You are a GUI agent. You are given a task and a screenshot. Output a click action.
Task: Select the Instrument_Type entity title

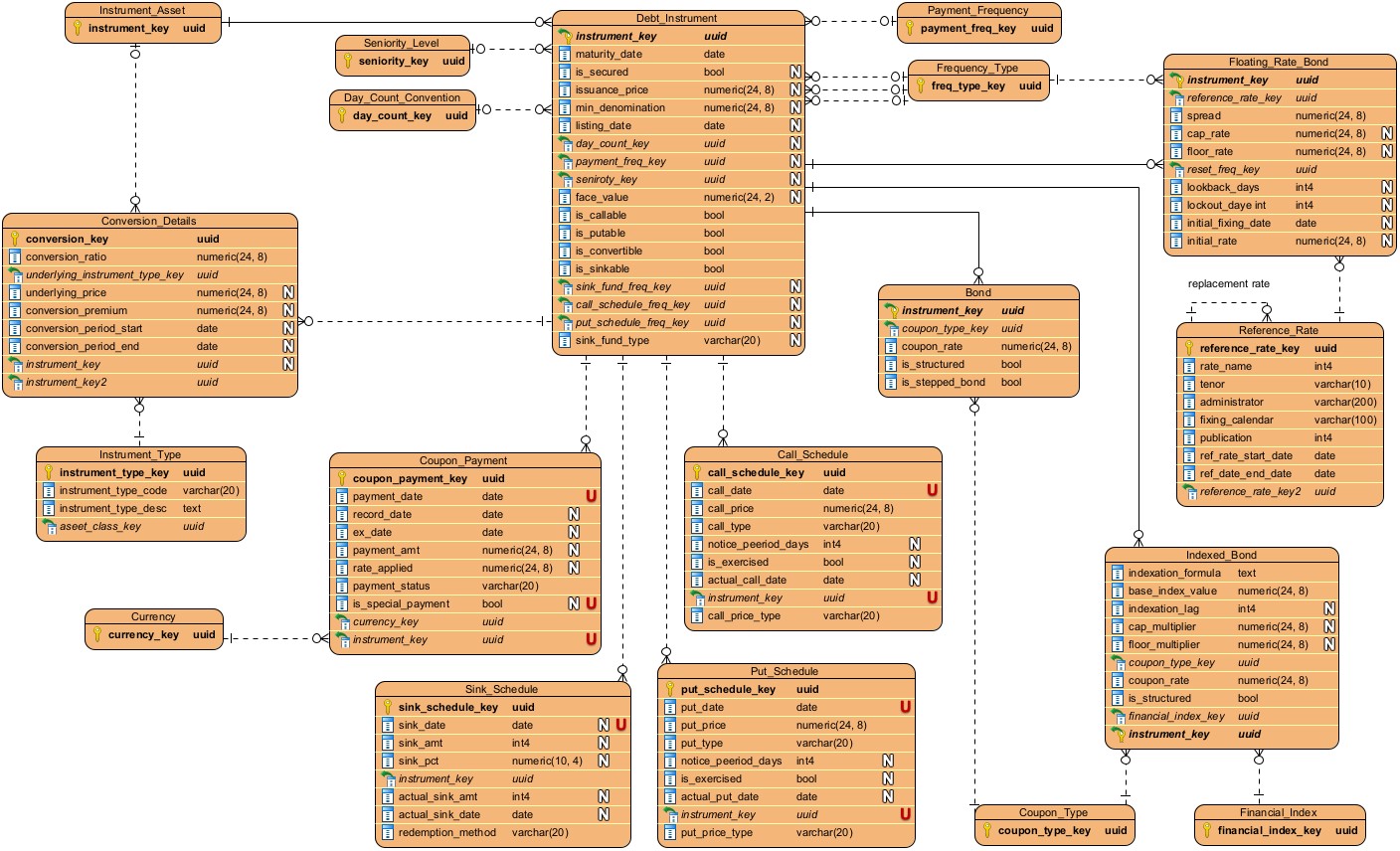(x=140, y=454)
